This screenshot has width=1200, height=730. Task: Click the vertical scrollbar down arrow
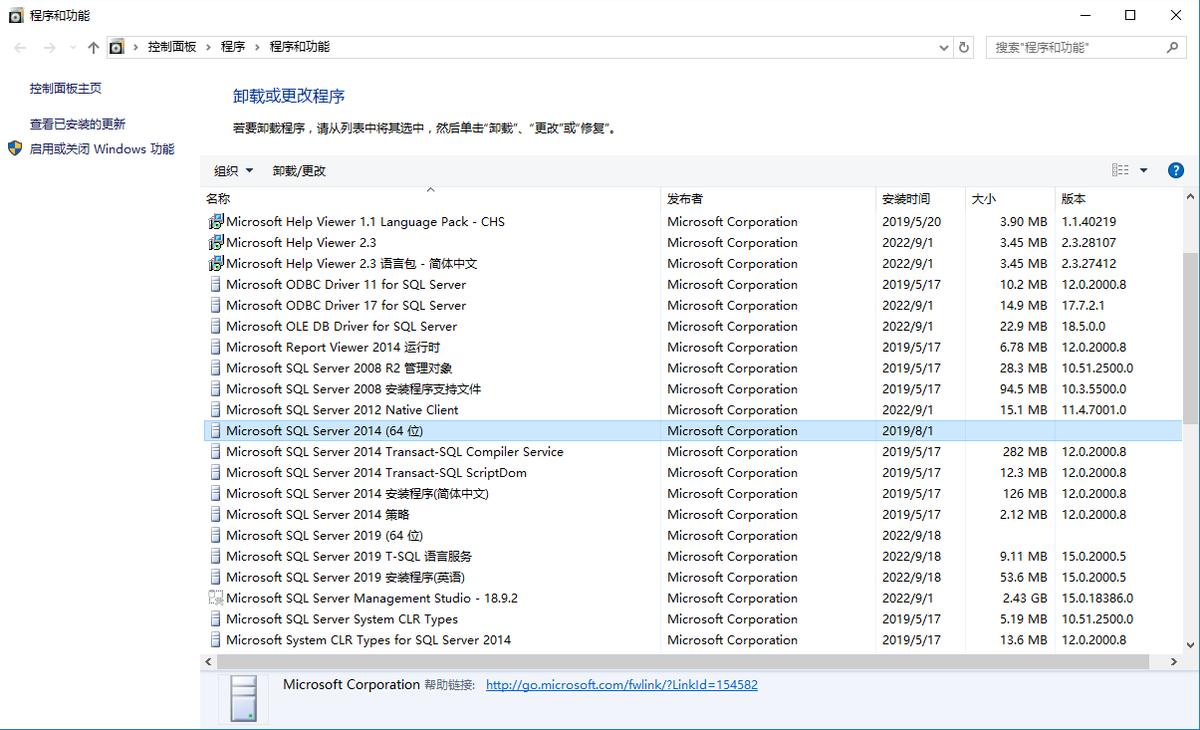(1190, 645)
